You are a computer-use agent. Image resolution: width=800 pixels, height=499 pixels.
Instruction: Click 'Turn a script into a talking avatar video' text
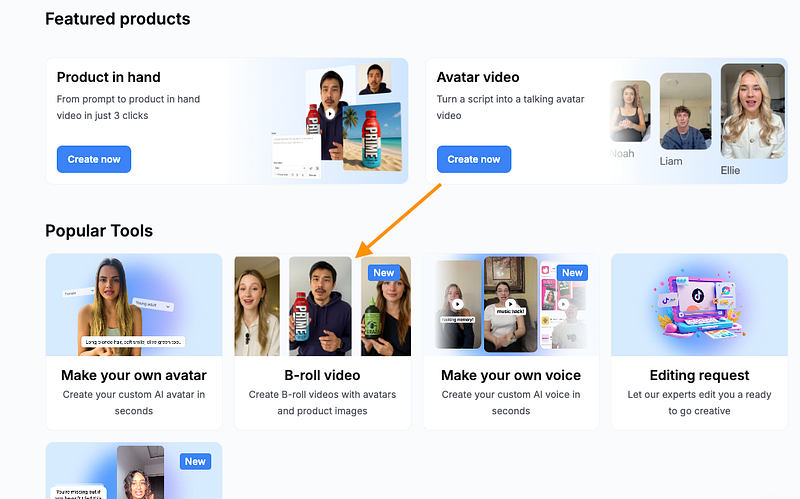pyautogui.click(x=510, y=107)
